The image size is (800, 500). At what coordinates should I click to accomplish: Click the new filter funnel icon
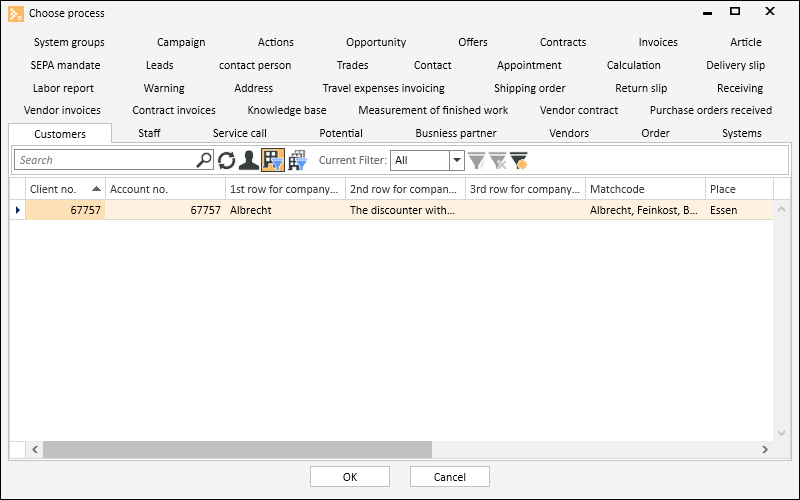(518, 160)
